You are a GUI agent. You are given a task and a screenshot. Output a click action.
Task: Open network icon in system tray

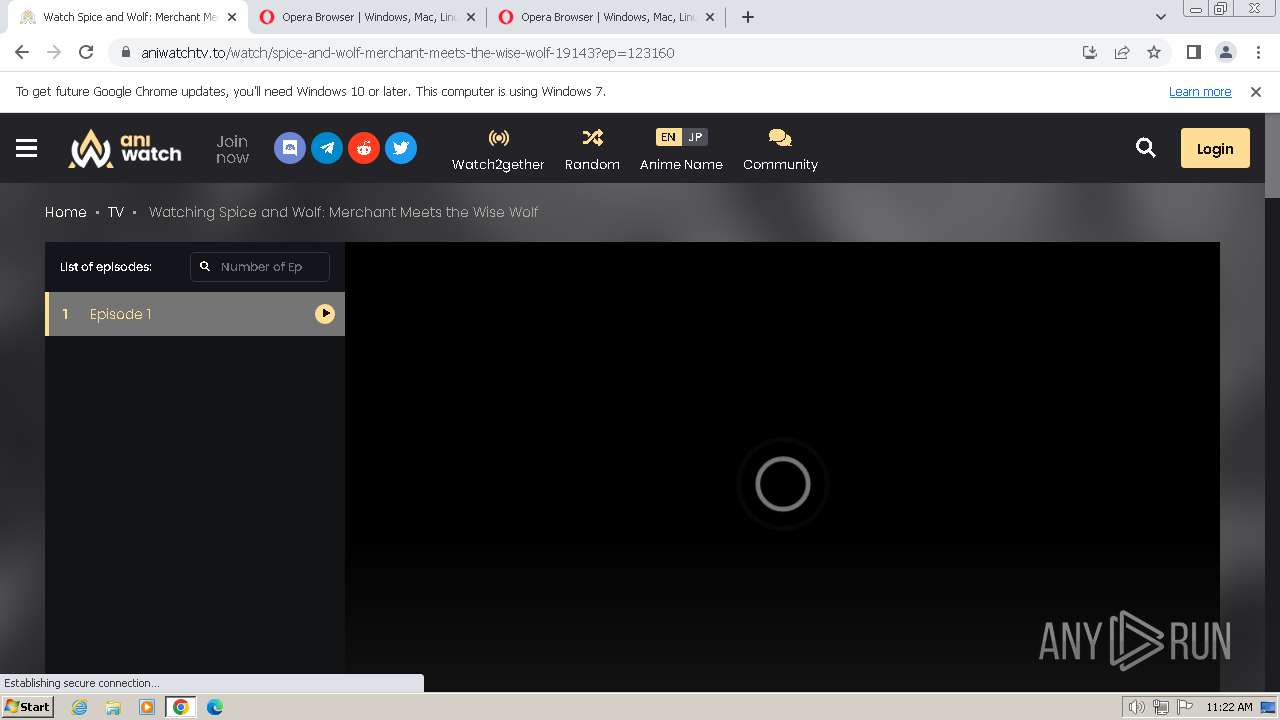tap(1161, 707)
